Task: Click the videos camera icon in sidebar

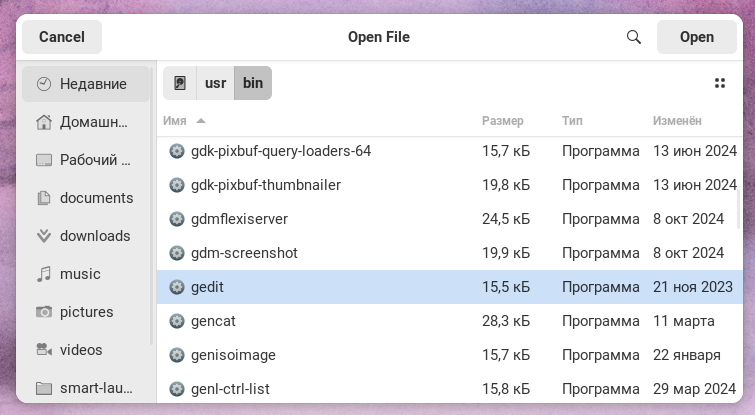Action: pos(43,350)
